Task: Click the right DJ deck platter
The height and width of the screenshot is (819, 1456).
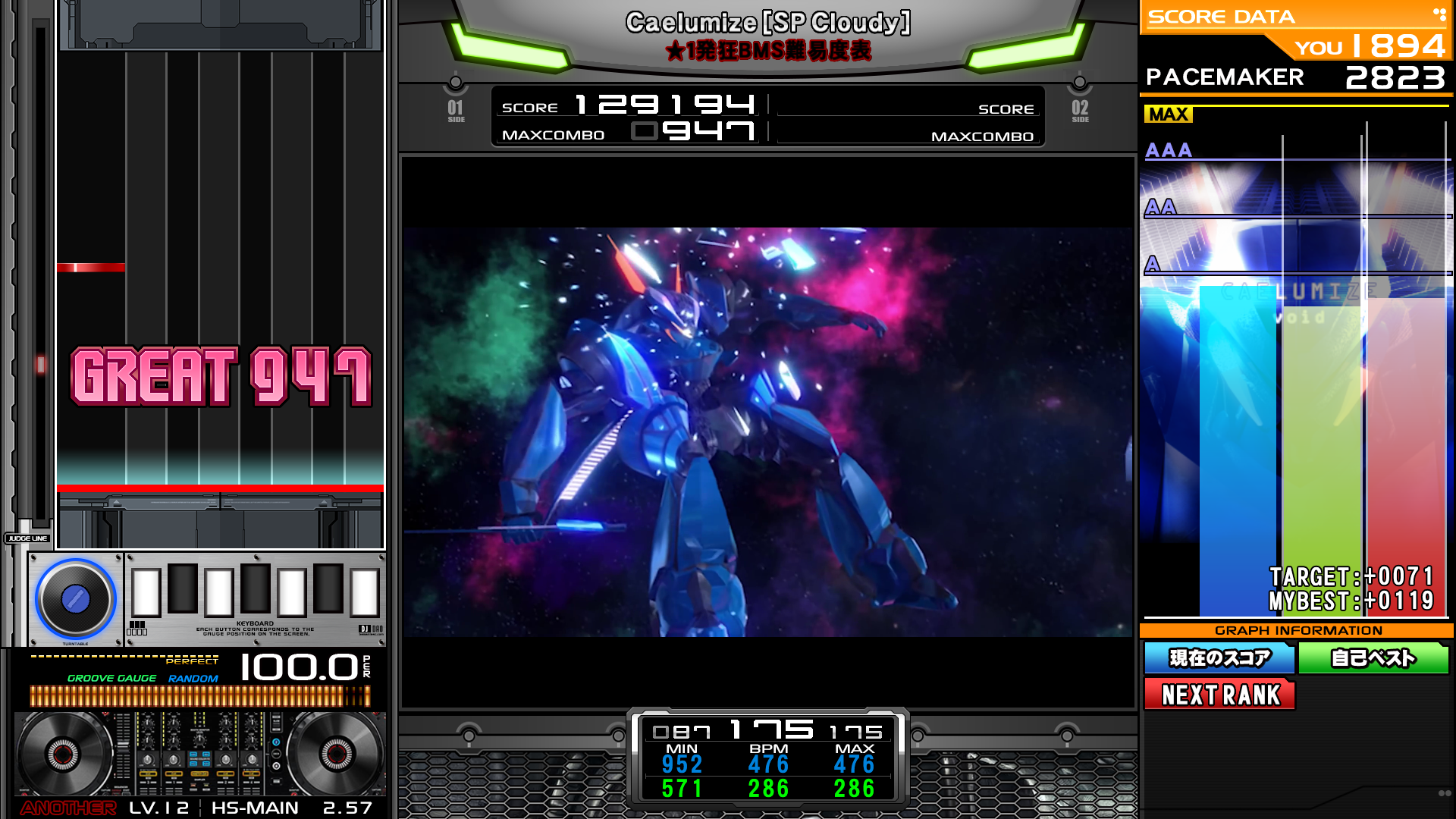Action: (x=335, y=753)
